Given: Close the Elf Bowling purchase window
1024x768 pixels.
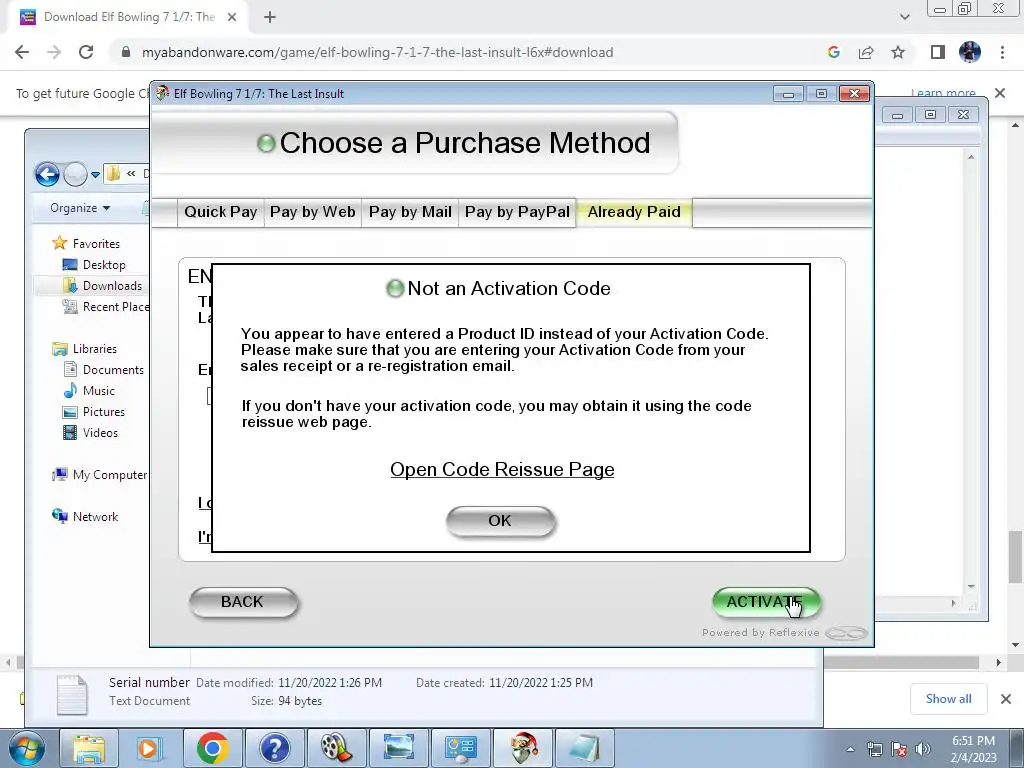Looking at the screenshot, I should (x=854, y=94).
